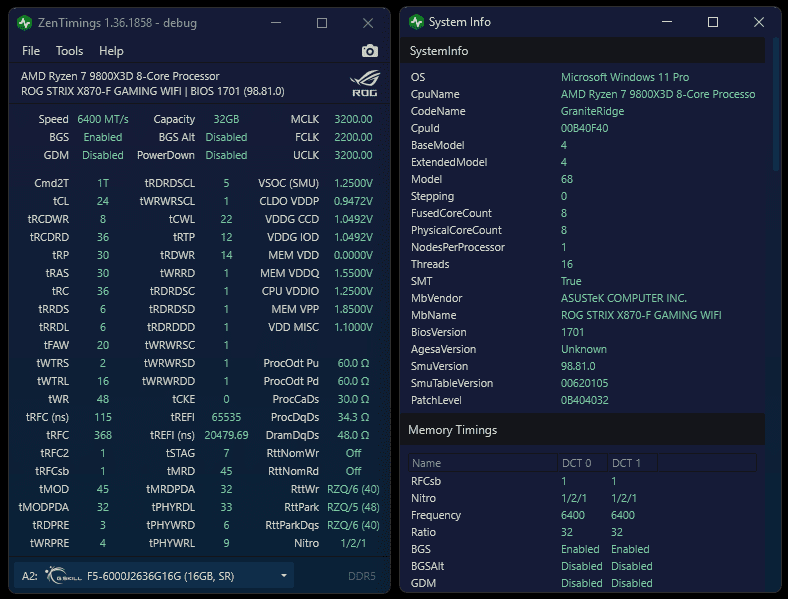Click the DCT 1 column header
788x599 pixels.
pos(632,463)
